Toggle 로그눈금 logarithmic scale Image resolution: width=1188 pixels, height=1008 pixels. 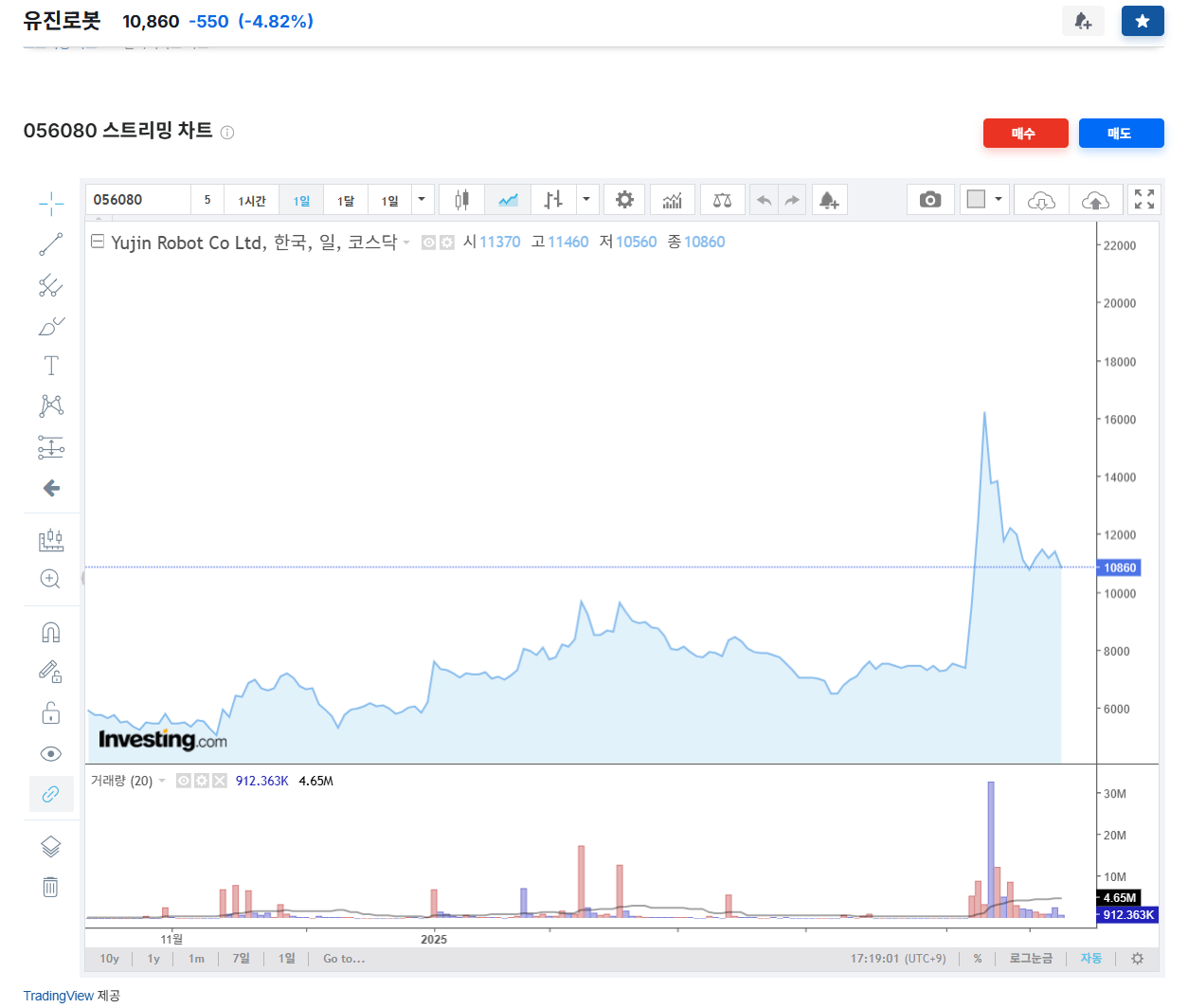coord(1030,959)
